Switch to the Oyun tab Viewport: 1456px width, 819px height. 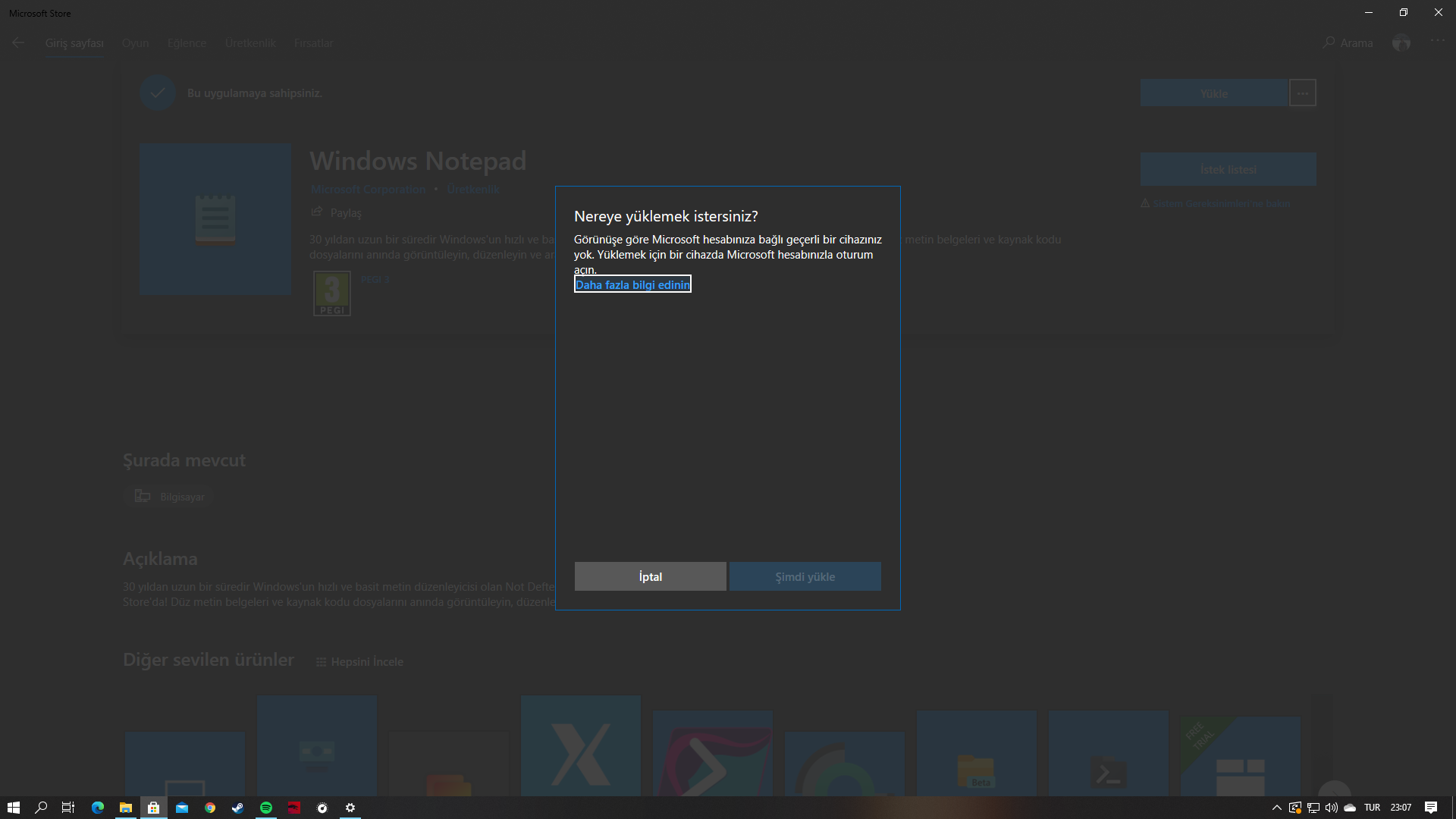[x=135, y=43]
